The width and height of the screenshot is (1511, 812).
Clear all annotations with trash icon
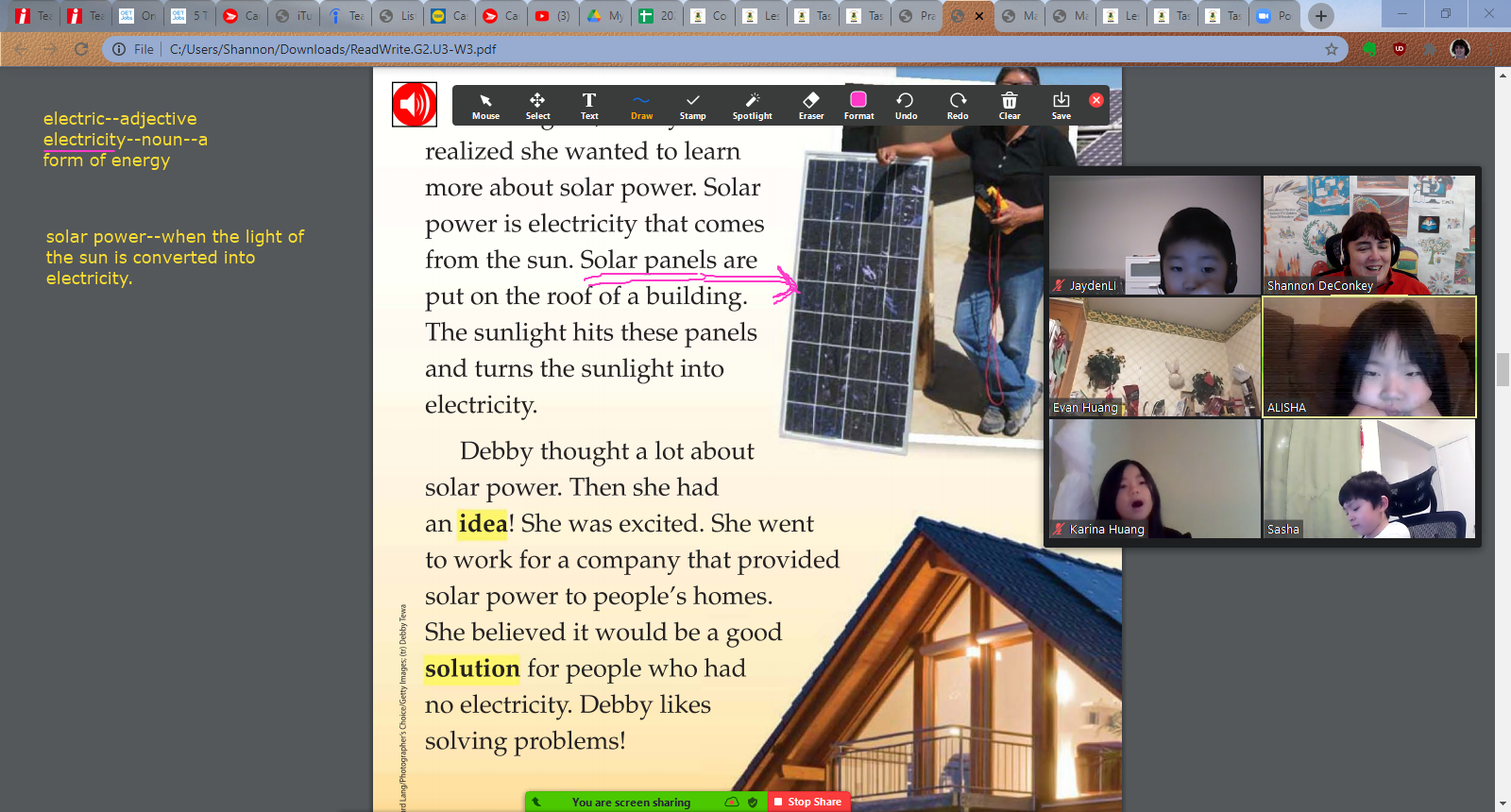point(1010,106)
